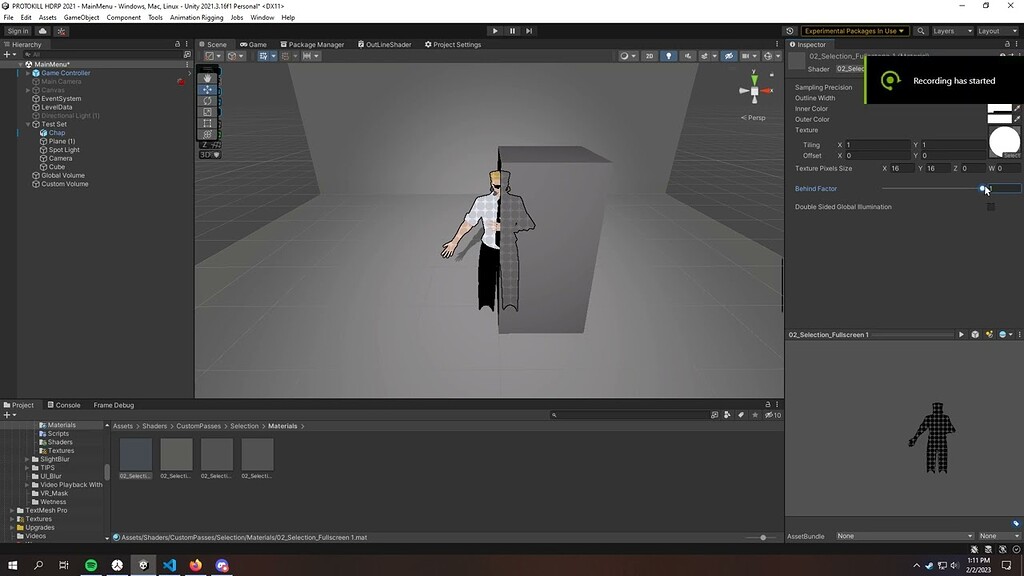Image resolution: width=1024 pixels, height=576 pixels.
Task: Enable Double Sided Global Illumination
Action: click(x=991, y=206)
